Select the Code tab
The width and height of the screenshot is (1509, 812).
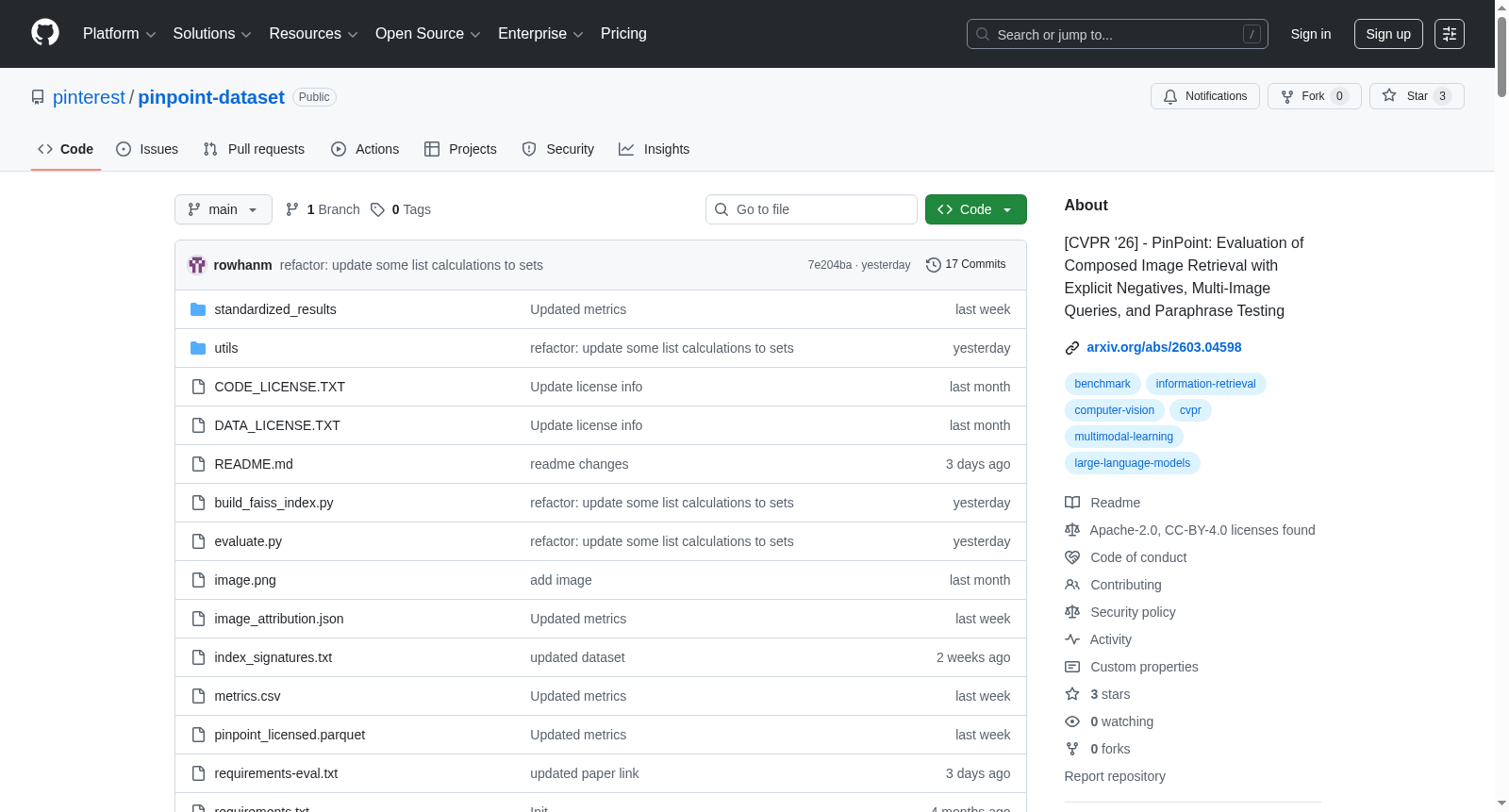point(66,149)
